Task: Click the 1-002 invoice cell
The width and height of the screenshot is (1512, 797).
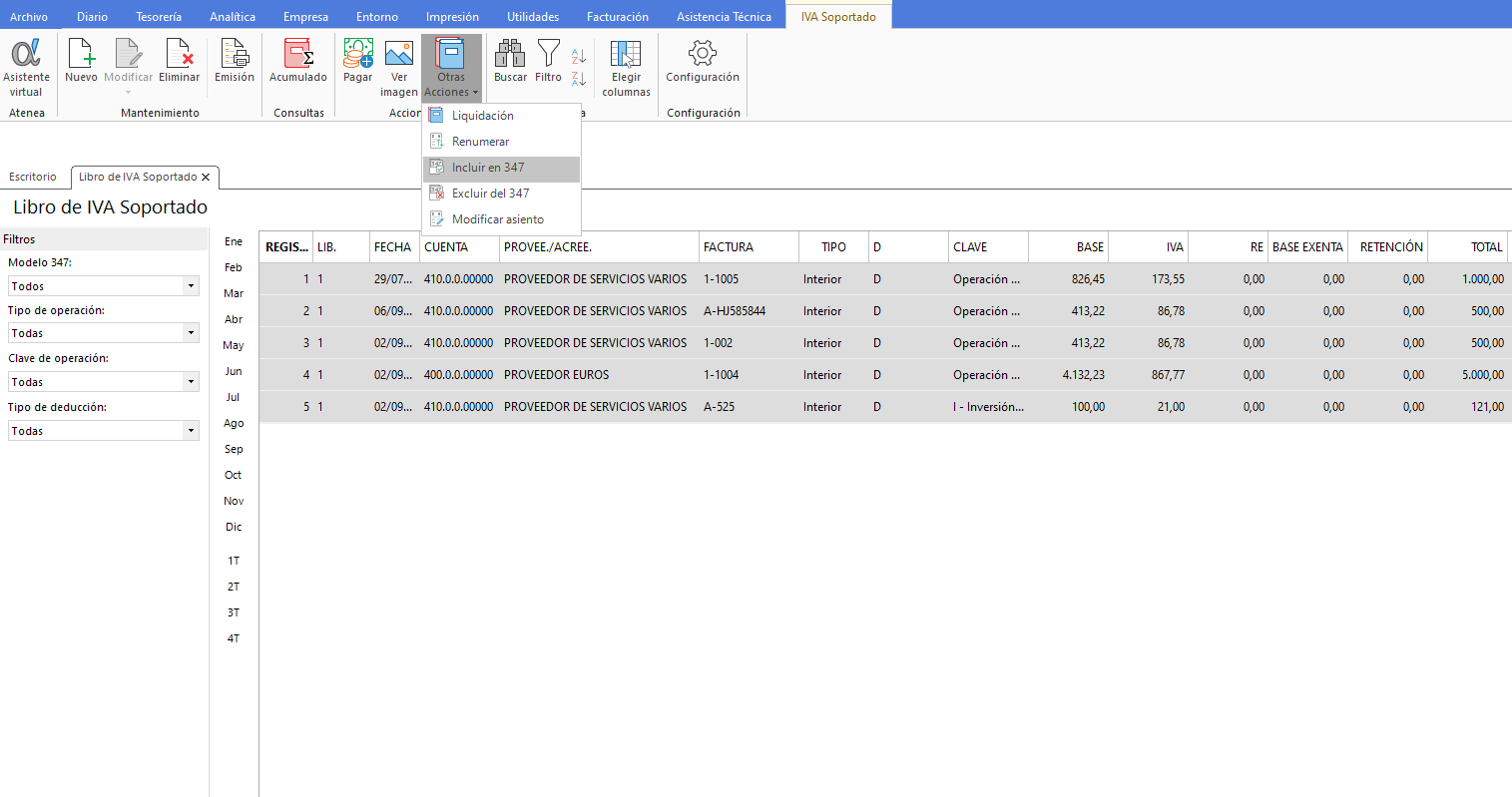Action: click(x=749, y=343)
